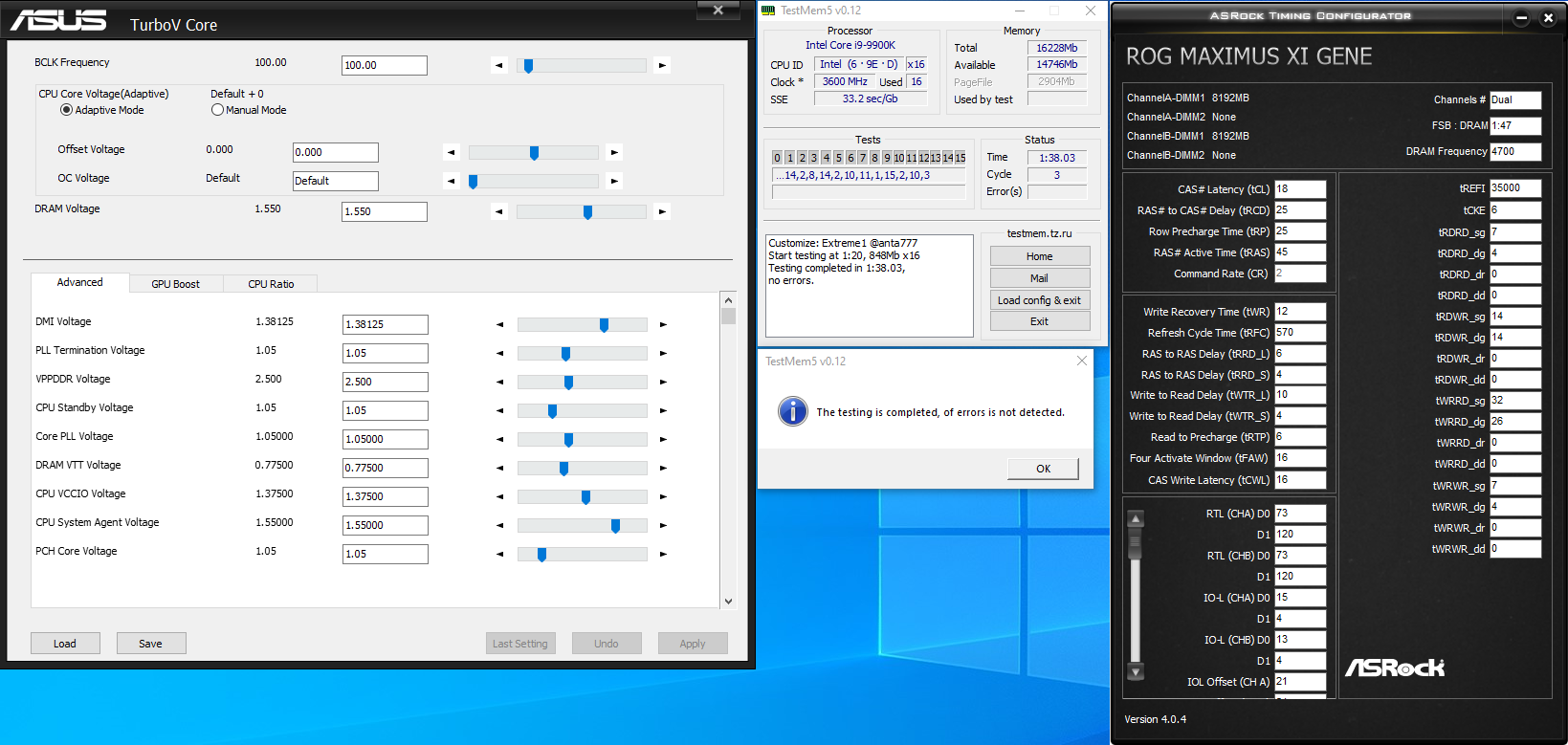Increase Offset Voltage with right arrow
The height and width of the screenshot is (745, 1568).
[x=614, y=152]
